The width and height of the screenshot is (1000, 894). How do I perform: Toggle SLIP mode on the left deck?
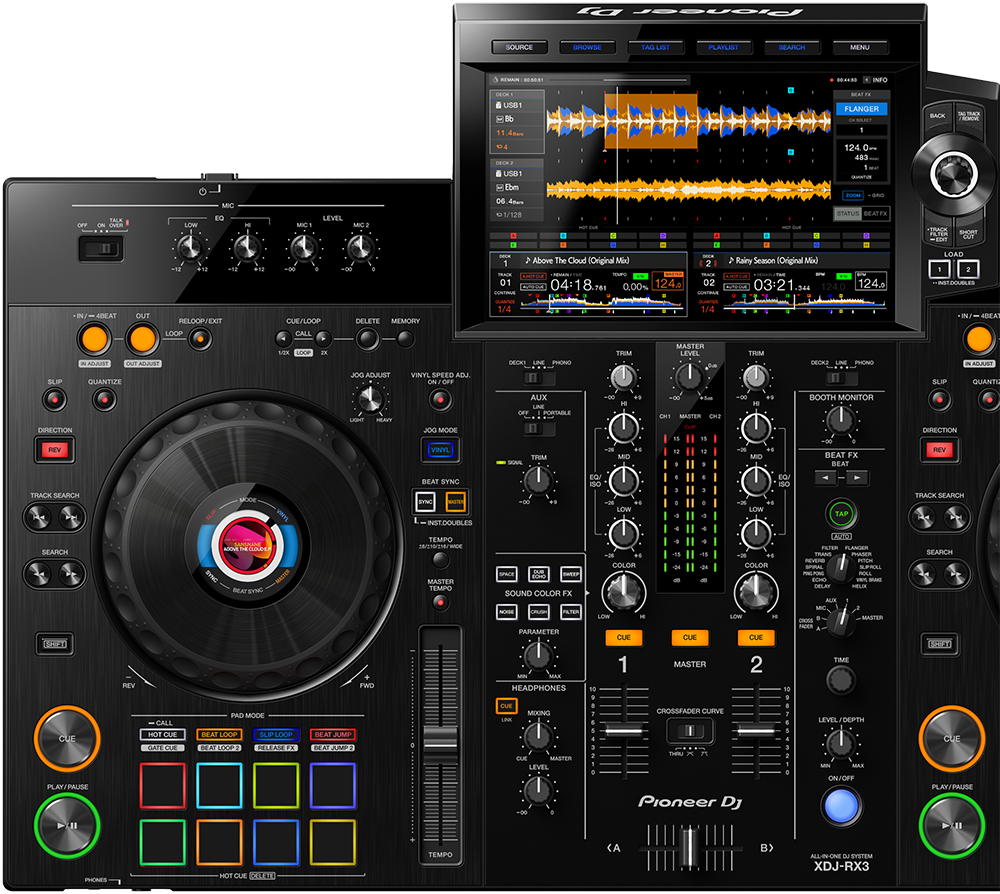(x=54, y=400)
